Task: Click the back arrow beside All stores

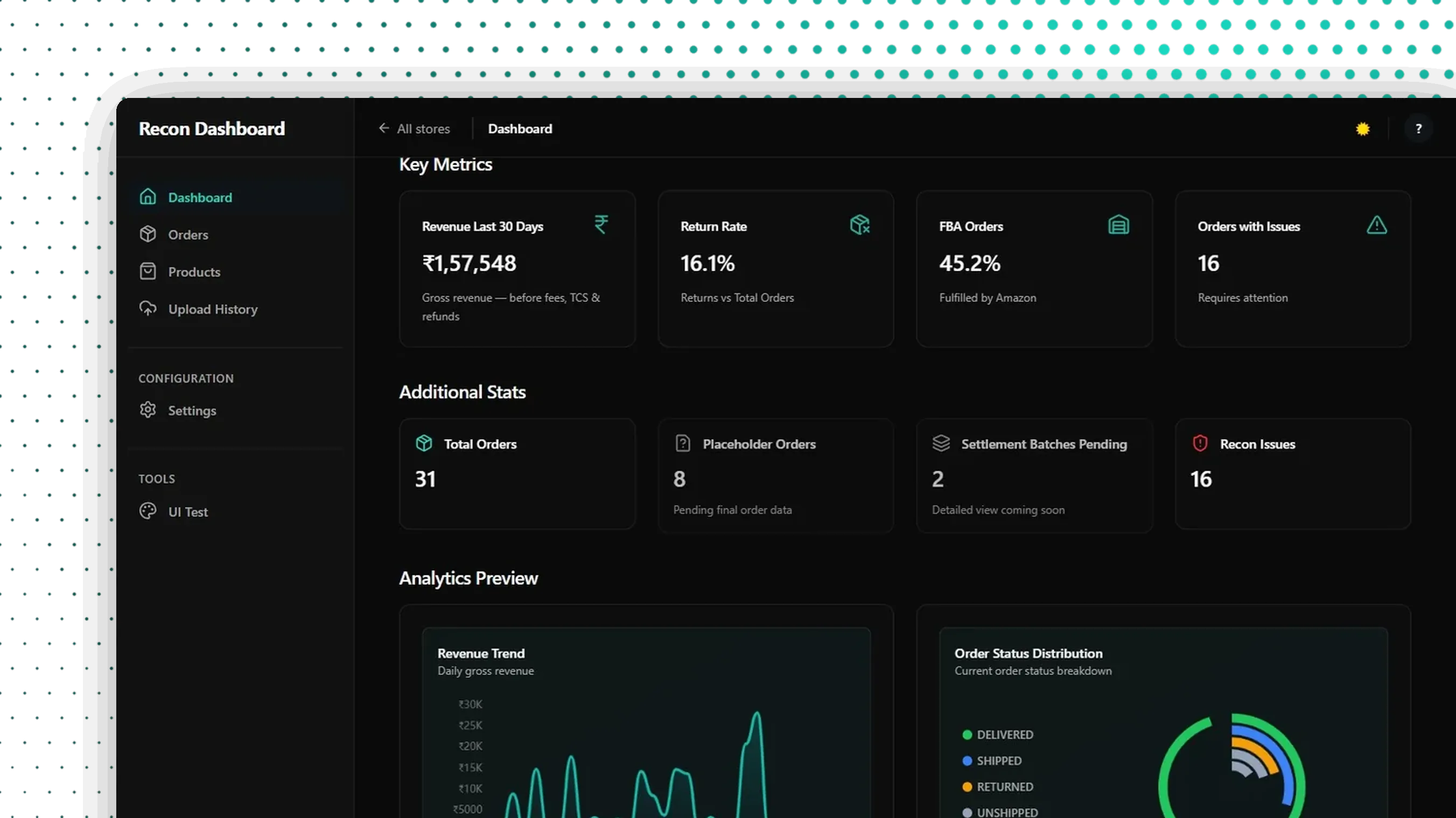Action: point(384,128)
